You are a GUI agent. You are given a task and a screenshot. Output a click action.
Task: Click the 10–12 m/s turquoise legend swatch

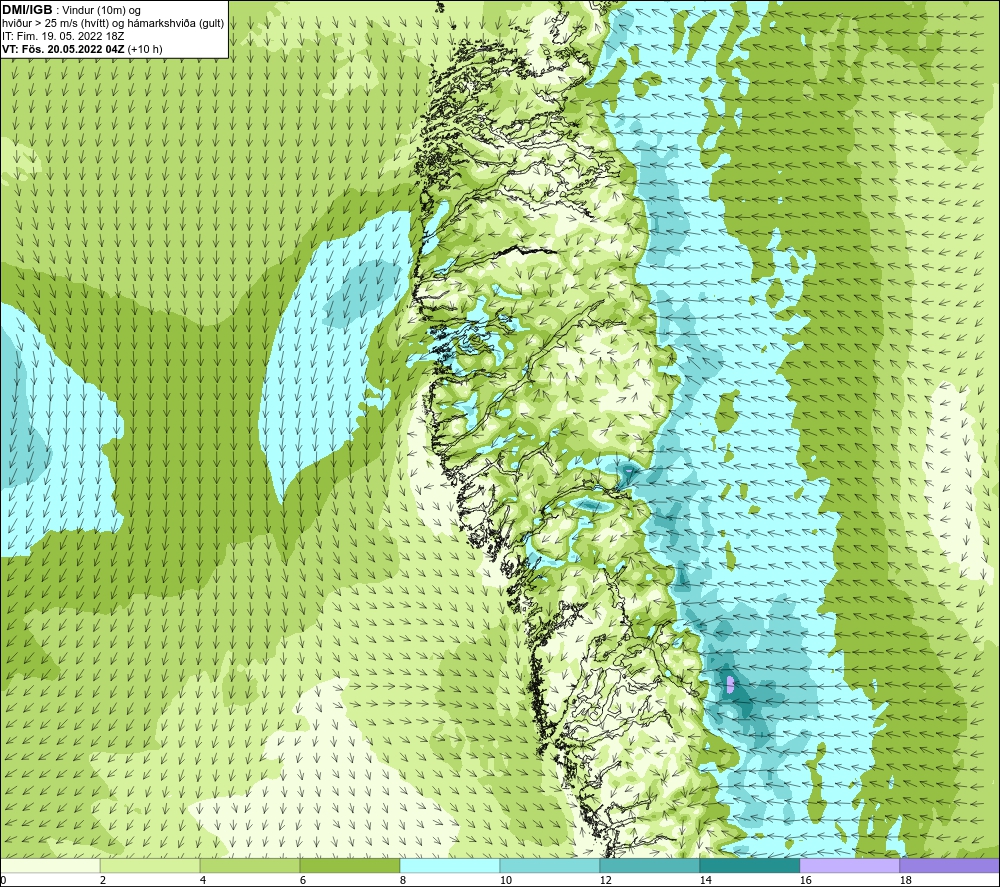[550, 865]
